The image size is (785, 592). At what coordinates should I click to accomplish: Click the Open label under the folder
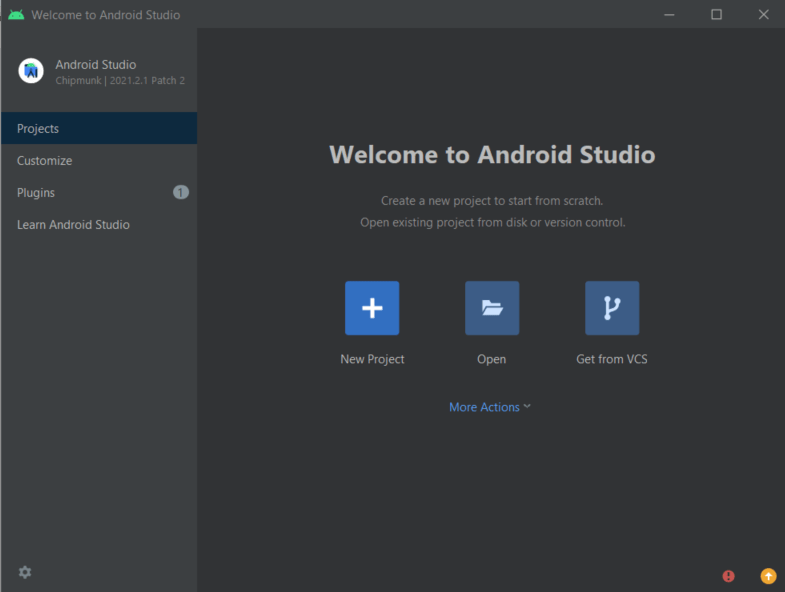tap(492, 359)
